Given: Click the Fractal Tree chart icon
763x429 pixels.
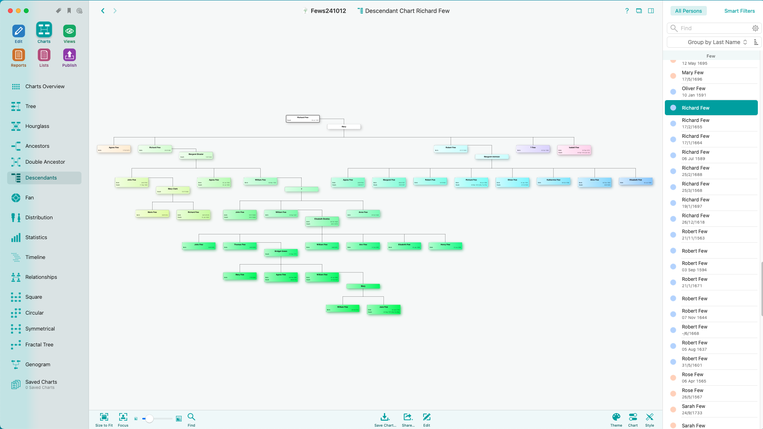Looking at the screenshot, I should coord(16,345).
